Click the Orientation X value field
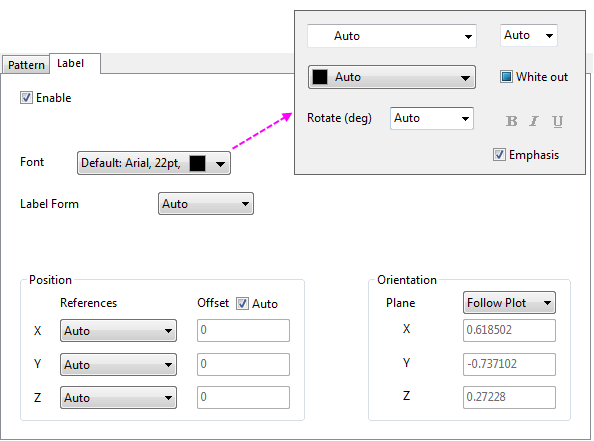Viewport: 594px width, 441px height. [509, 330]
